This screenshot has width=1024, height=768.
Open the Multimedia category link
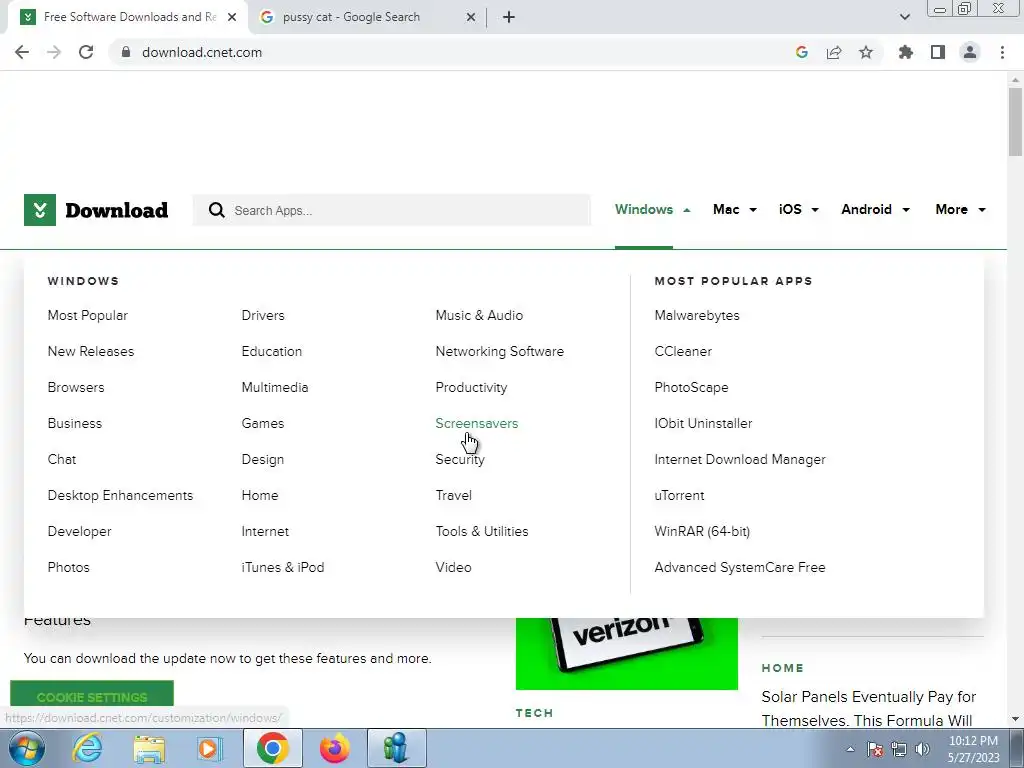point(275,387)
